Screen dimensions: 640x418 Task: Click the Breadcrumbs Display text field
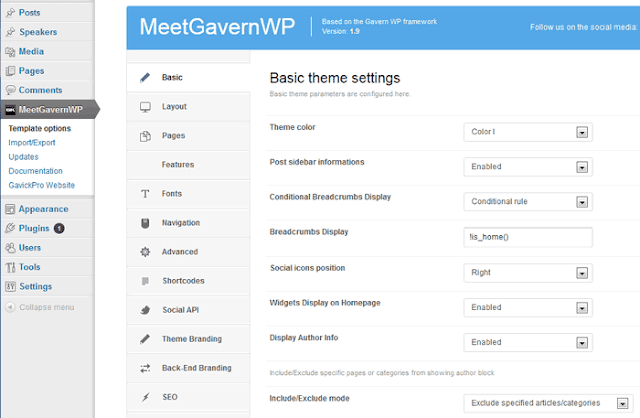pyautogui.click(x=529, y=236)
